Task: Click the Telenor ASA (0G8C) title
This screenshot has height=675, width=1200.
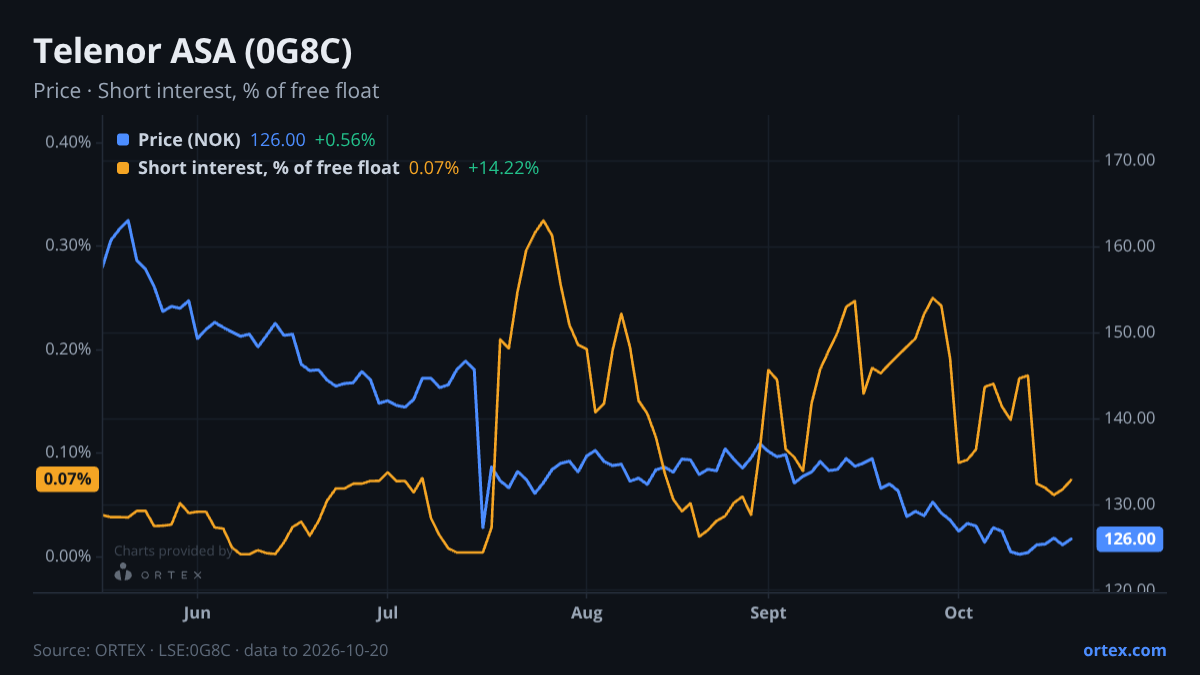Action: tap(193, 51)
